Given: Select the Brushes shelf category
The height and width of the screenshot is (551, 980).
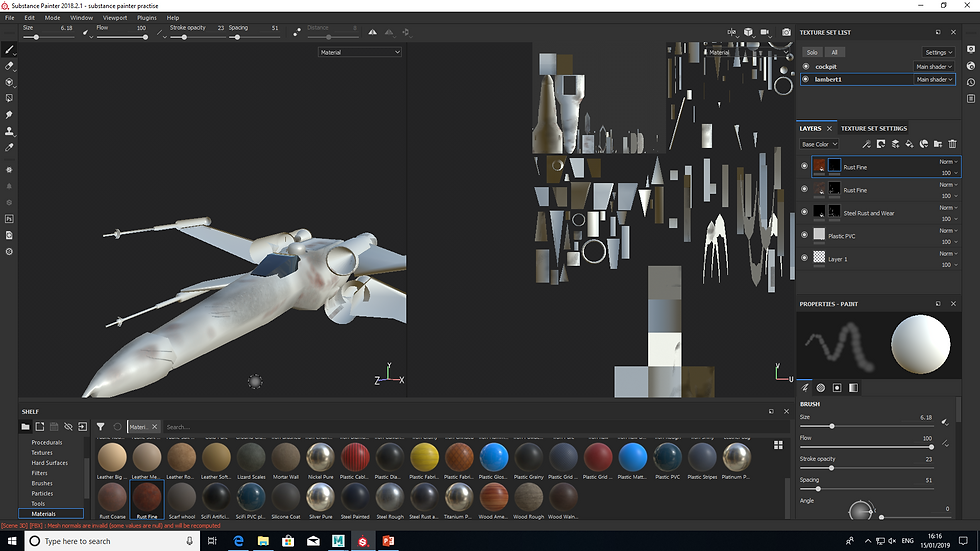Looking at the screenshot, I should (x=42, y=483).
